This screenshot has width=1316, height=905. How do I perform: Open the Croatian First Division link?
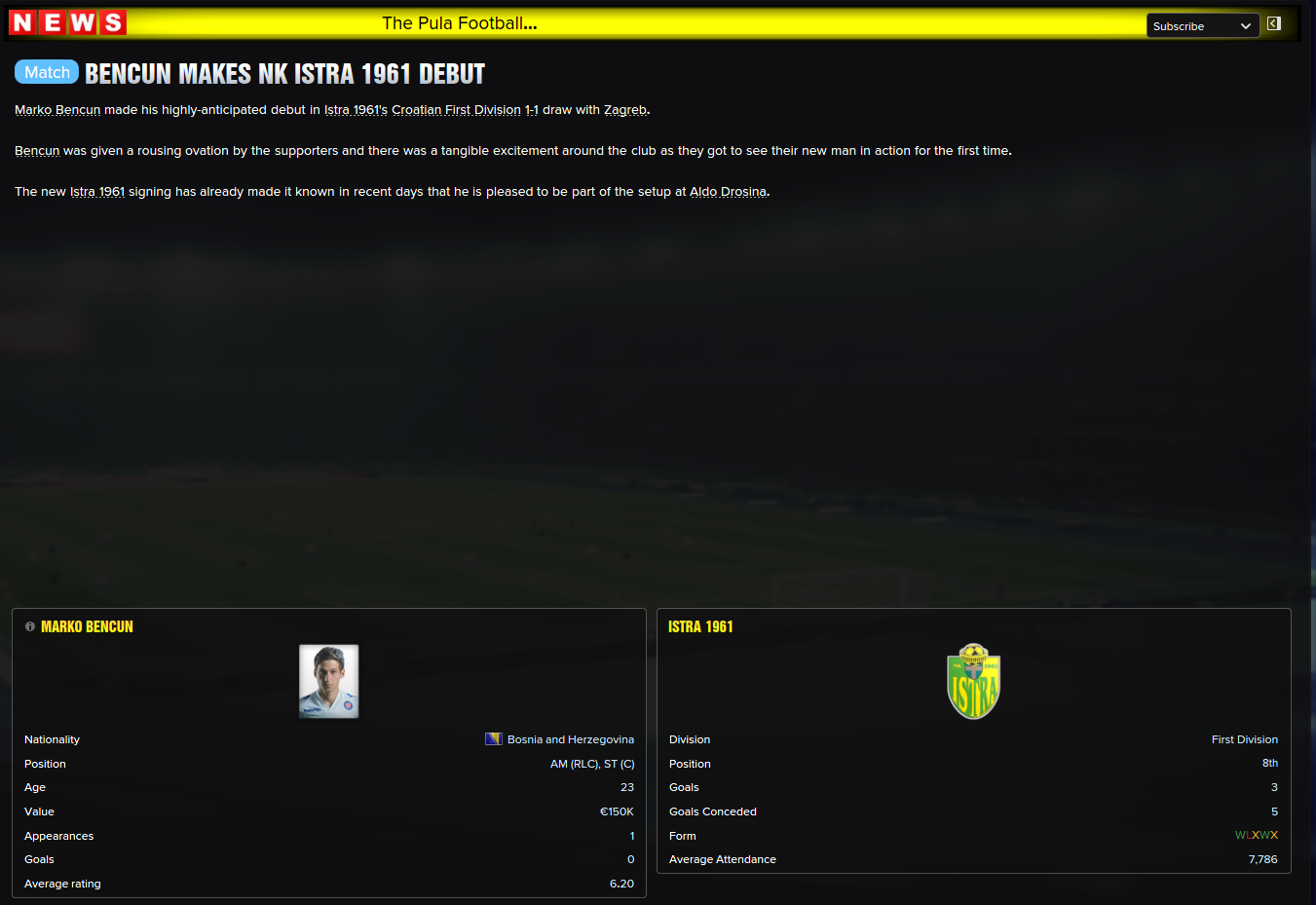click(456, 110)
